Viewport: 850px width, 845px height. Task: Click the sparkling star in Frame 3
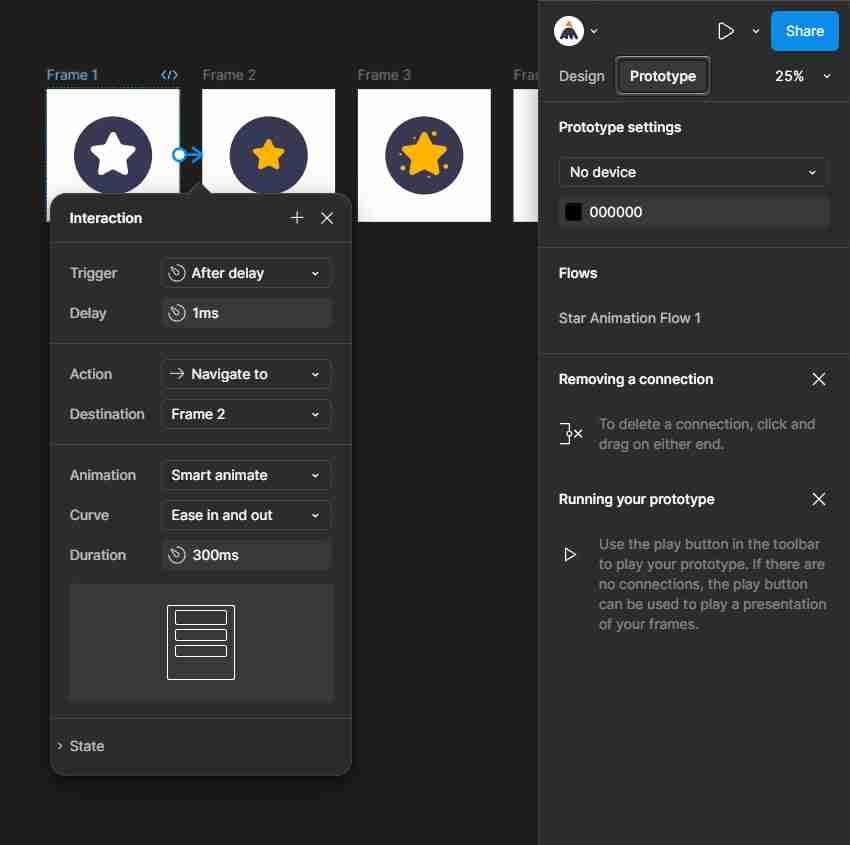pyautogui.click(x=424, y=153)
